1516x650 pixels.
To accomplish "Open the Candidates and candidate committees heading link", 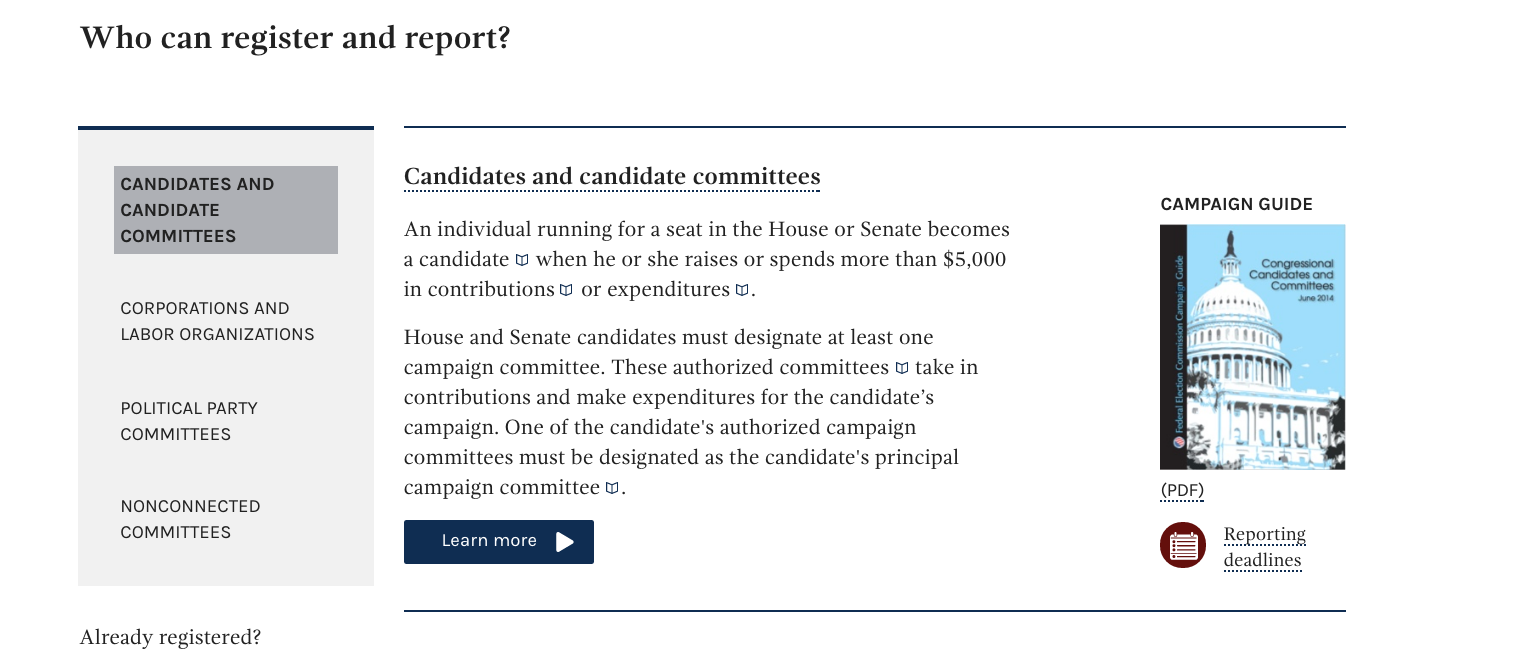I will 611,176.
